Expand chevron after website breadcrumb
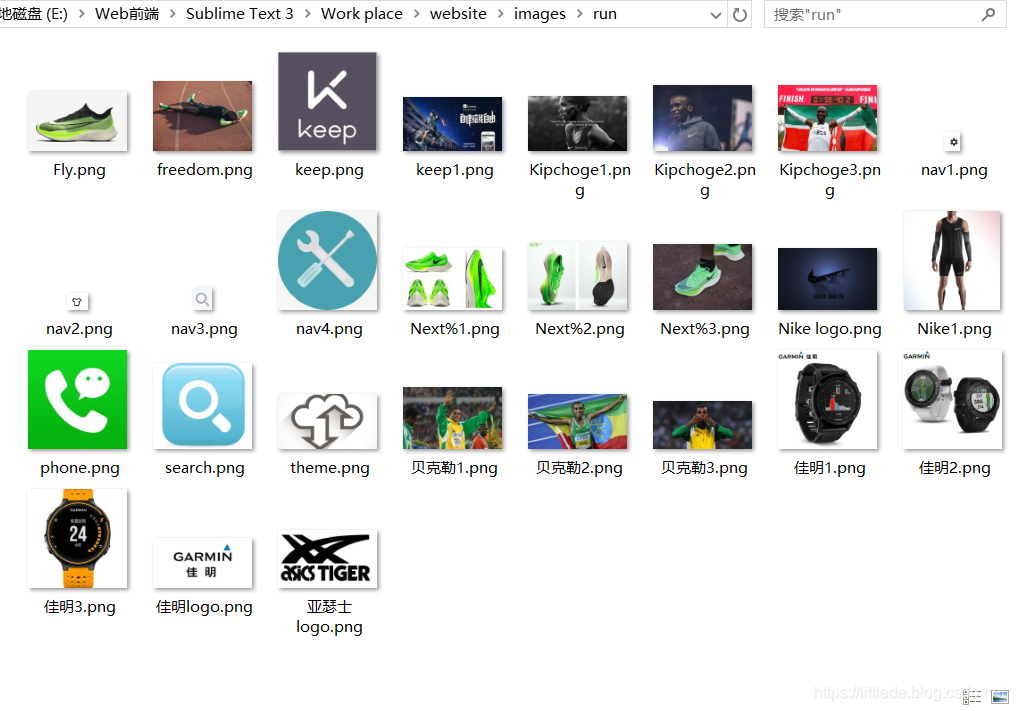Screen dimensions: 1016x711 (500, 14)
